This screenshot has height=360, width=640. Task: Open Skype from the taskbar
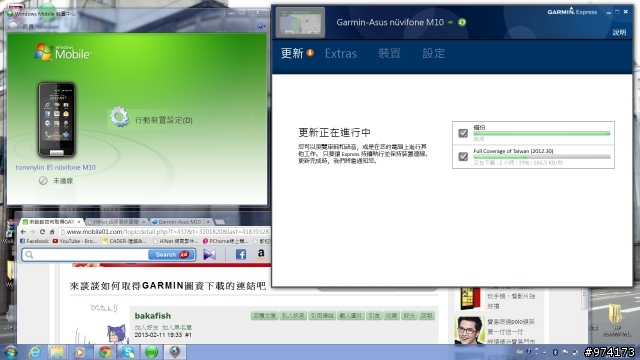click(128, 352)
